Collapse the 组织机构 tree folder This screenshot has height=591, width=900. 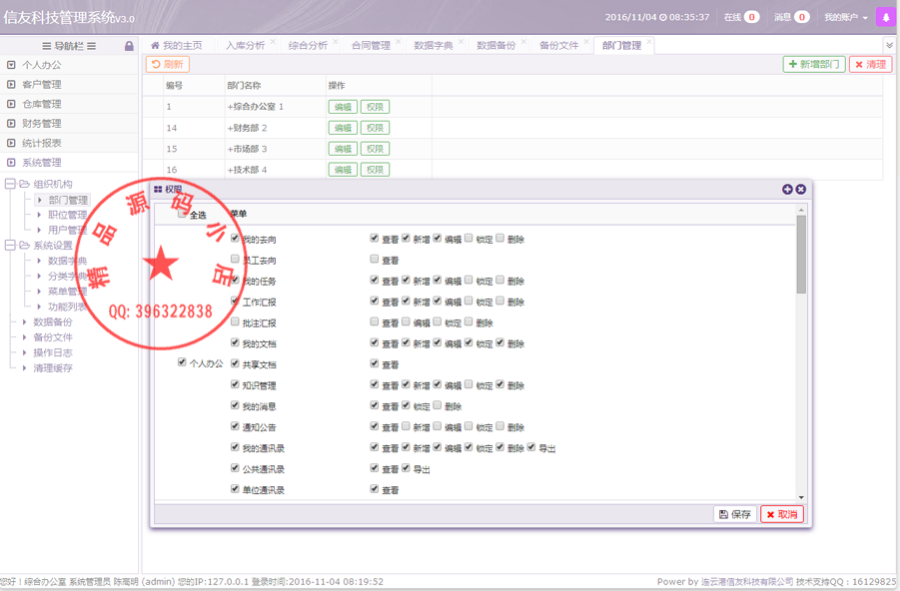[x=10, y=184]
